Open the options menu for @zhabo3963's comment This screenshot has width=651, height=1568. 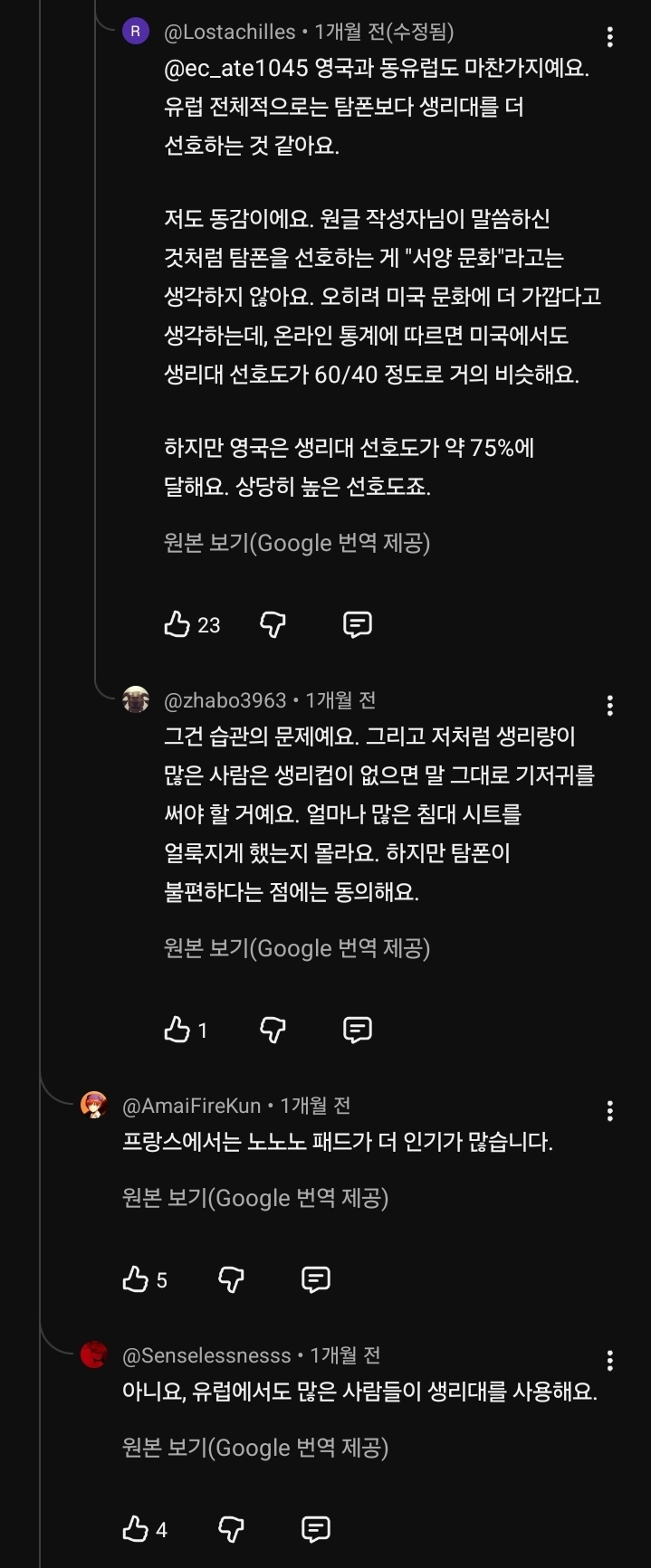coord(611,705)
